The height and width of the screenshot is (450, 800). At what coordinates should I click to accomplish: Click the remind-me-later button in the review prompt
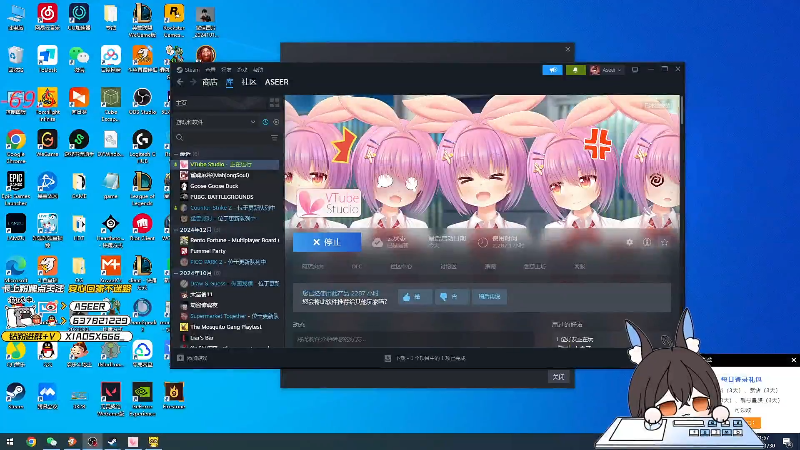coord(489,296)
